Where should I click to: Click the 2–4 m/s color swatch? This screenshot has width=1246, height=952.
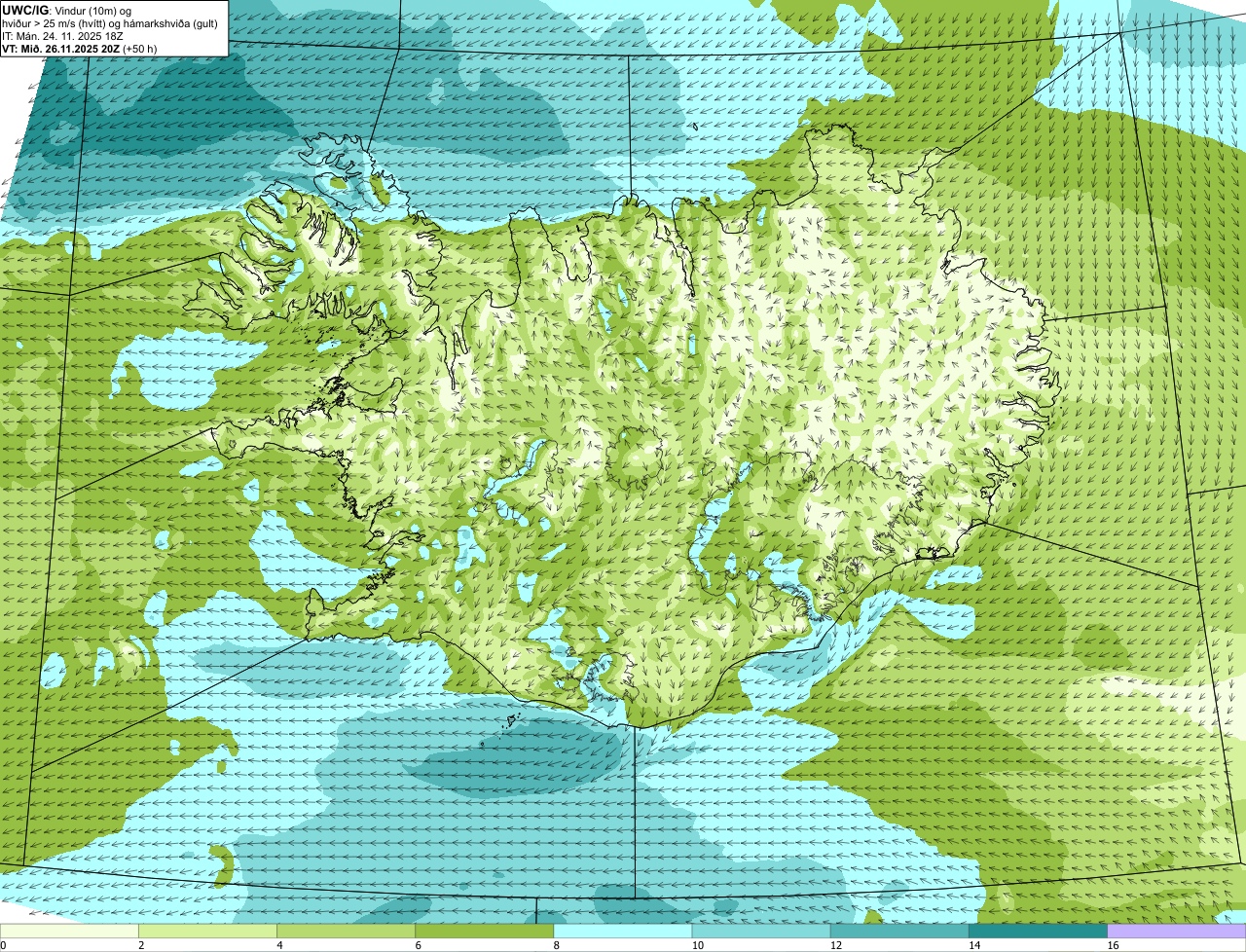[x=207, y=932]
